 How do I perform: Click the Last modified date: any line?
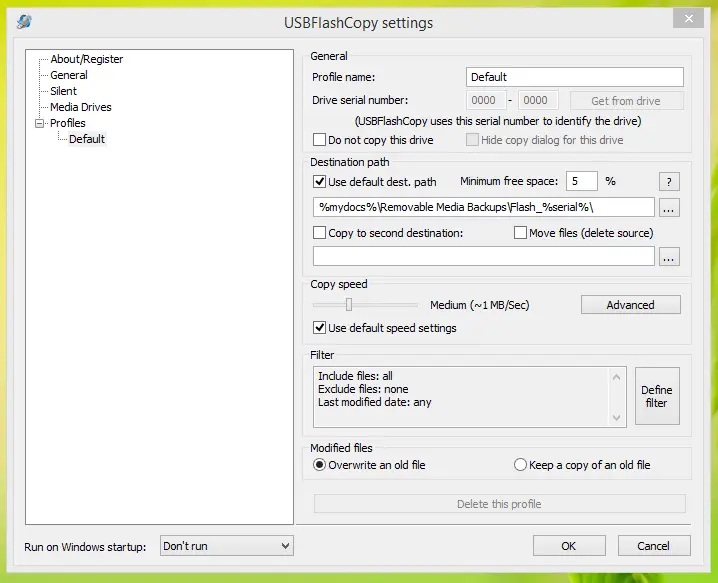click(375, 402)
